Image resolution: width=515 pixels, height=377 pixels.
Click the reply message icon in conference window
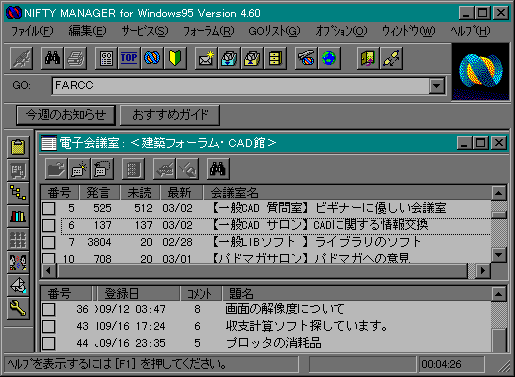[x=102, y=169]
